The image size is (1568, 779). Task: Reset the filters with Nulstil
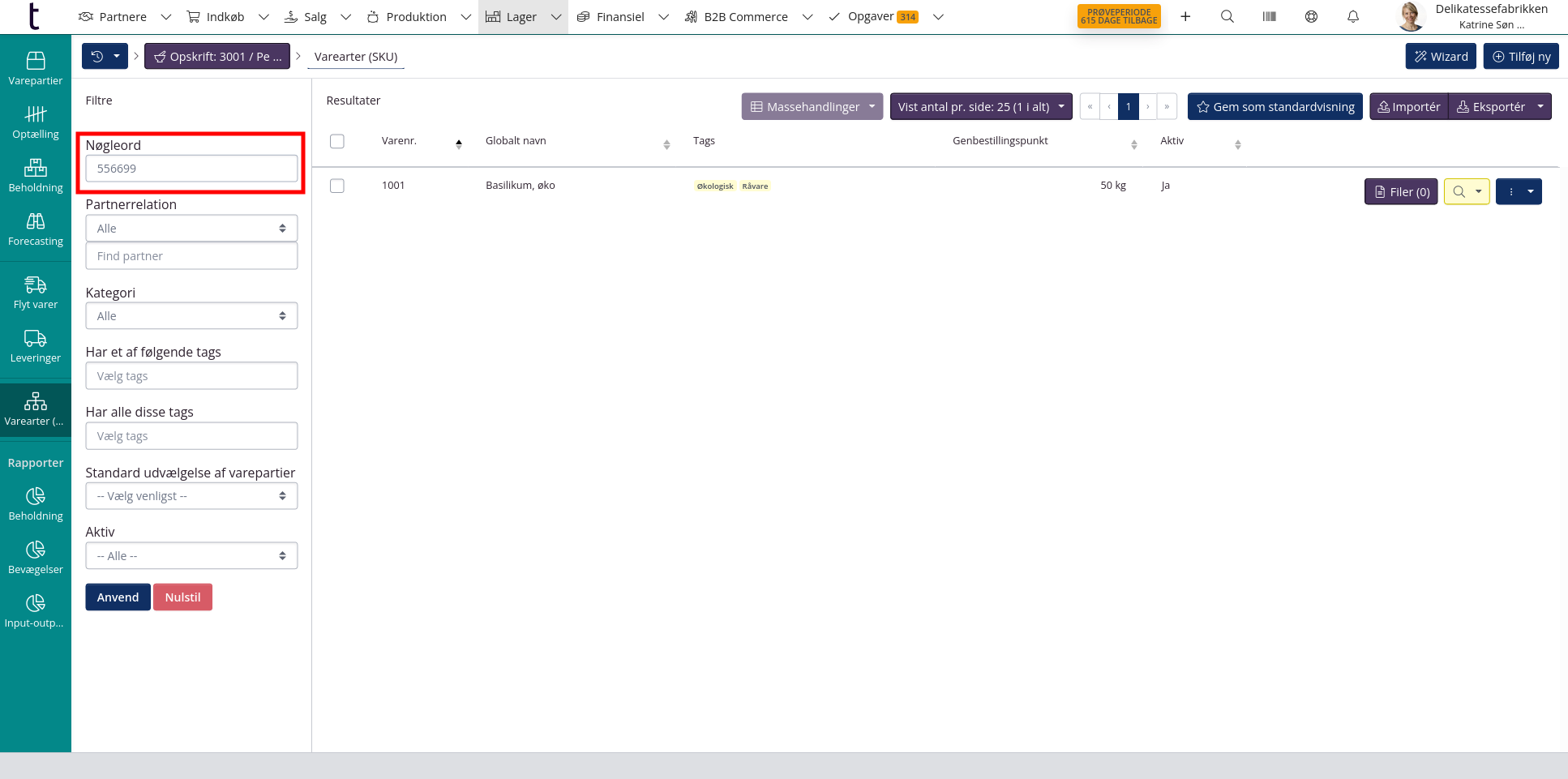tap(182, 597)
